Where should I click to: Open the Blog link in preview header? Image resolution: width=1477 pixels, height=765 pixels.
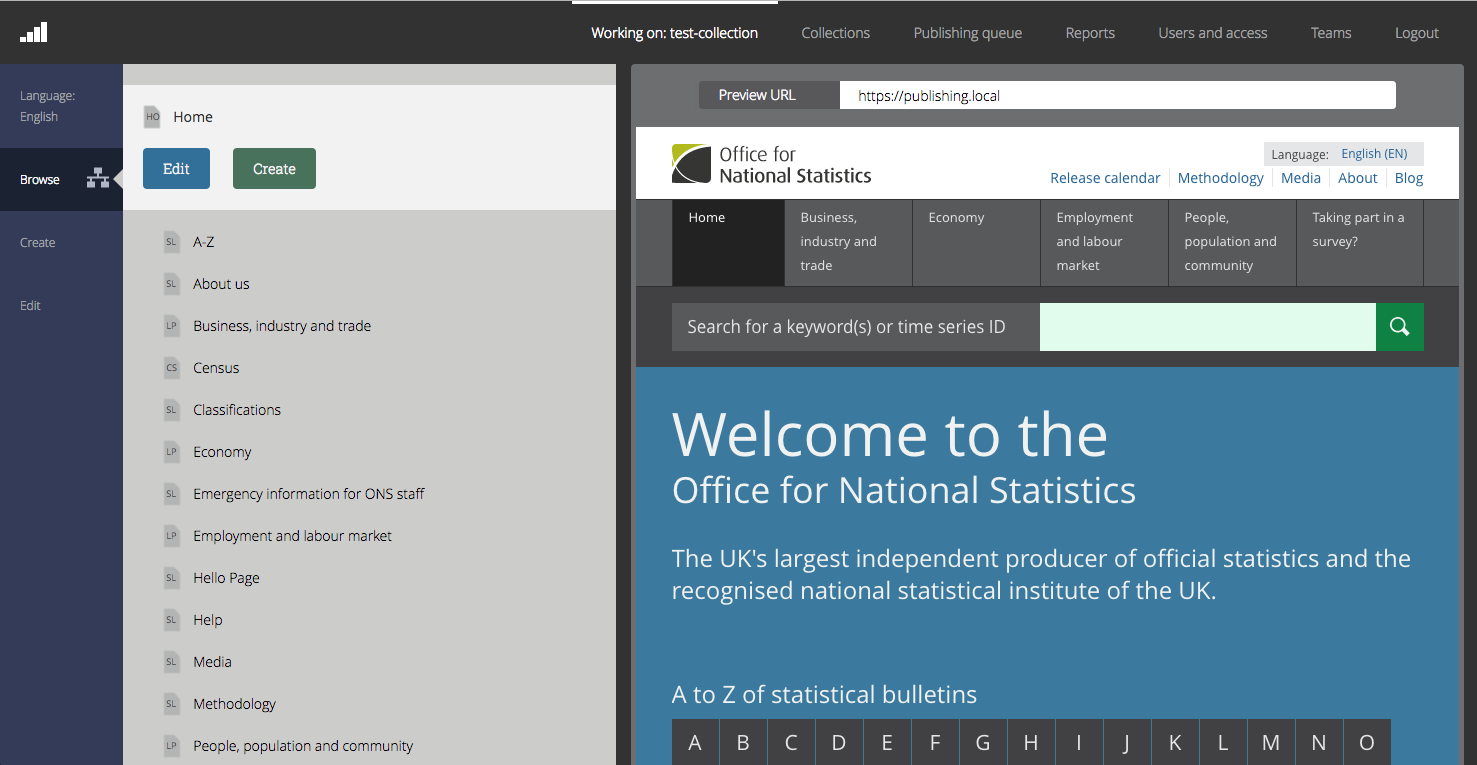pyautogui.click(x=1409, y=178)
